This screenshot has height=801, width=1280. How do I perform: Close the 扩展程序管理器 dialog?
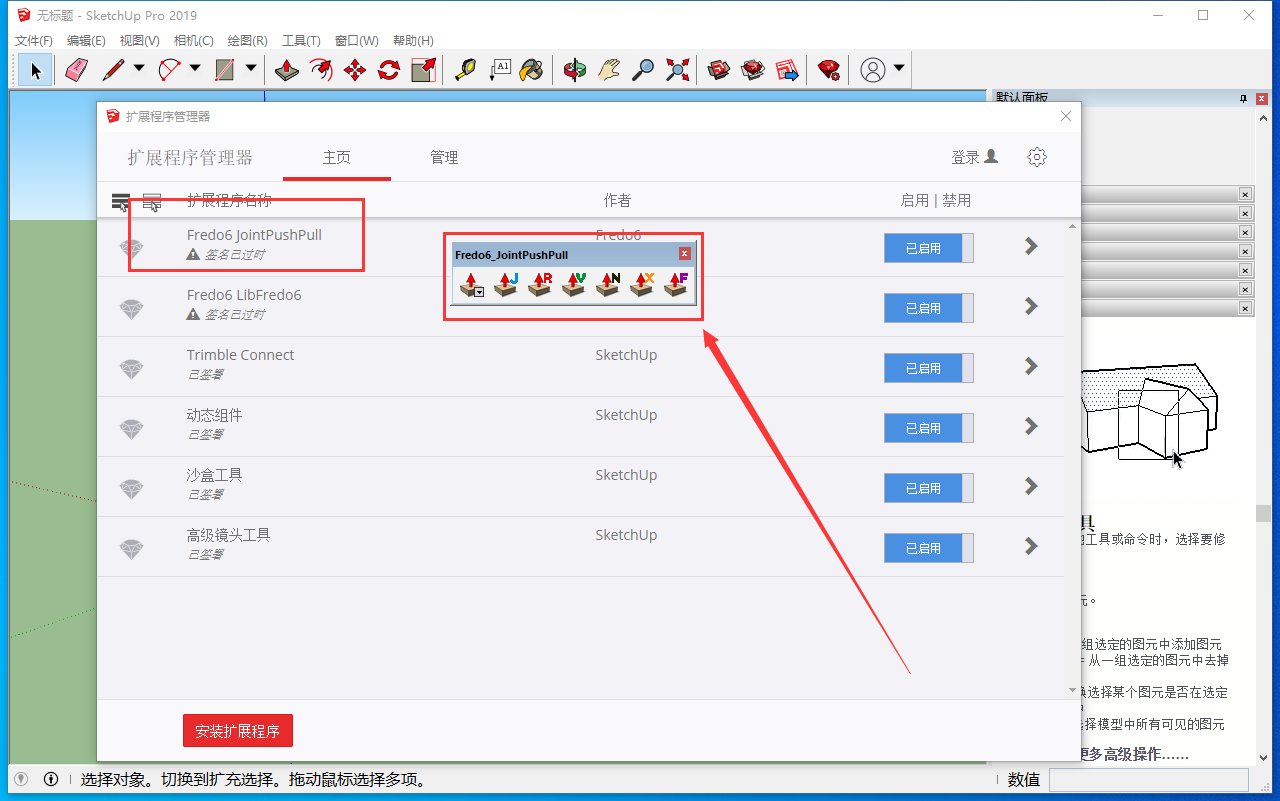tap(1066, 117)
